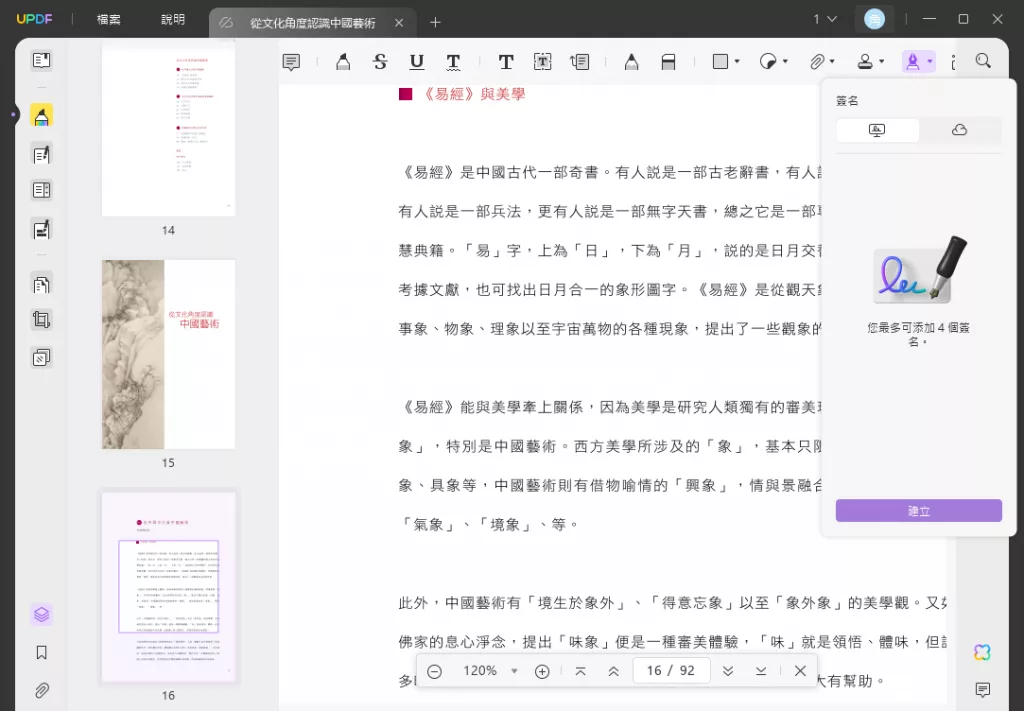The width and height of the screenshot is (1024, 711).
Task: Click the zoom out minus button
Action: 434,671
